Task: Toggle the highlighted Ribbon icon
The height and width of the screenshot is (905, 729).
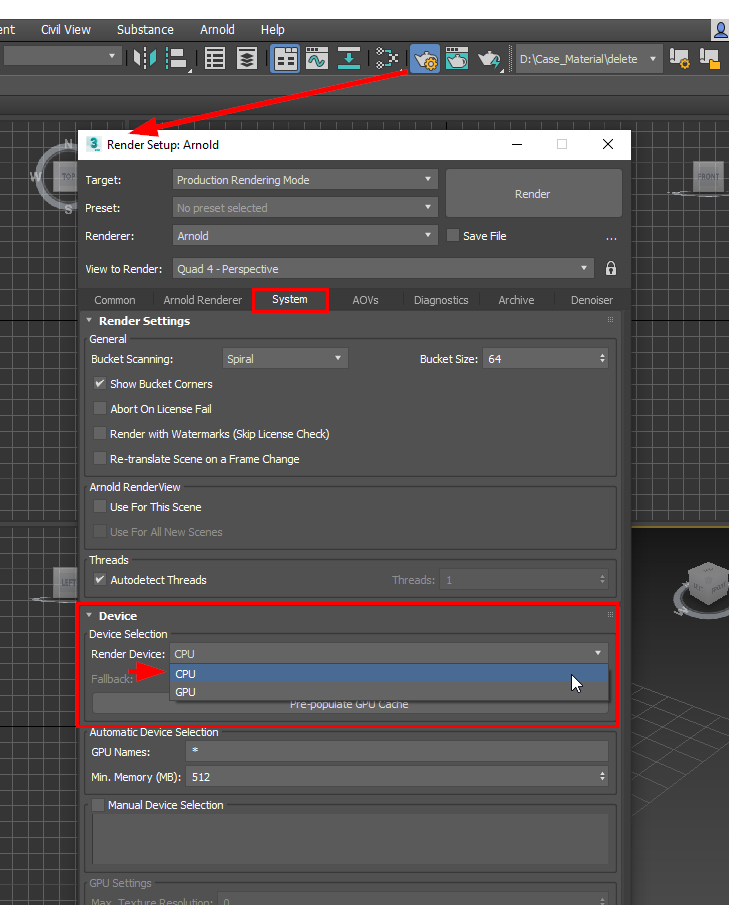Action: point(285,58)
